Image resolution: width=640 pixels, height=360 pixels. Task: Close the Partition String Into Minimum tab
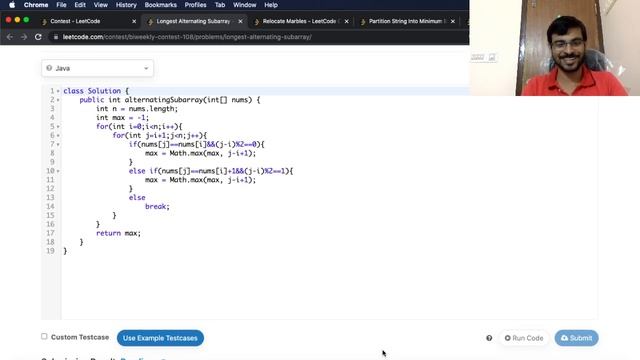point(452,21)
